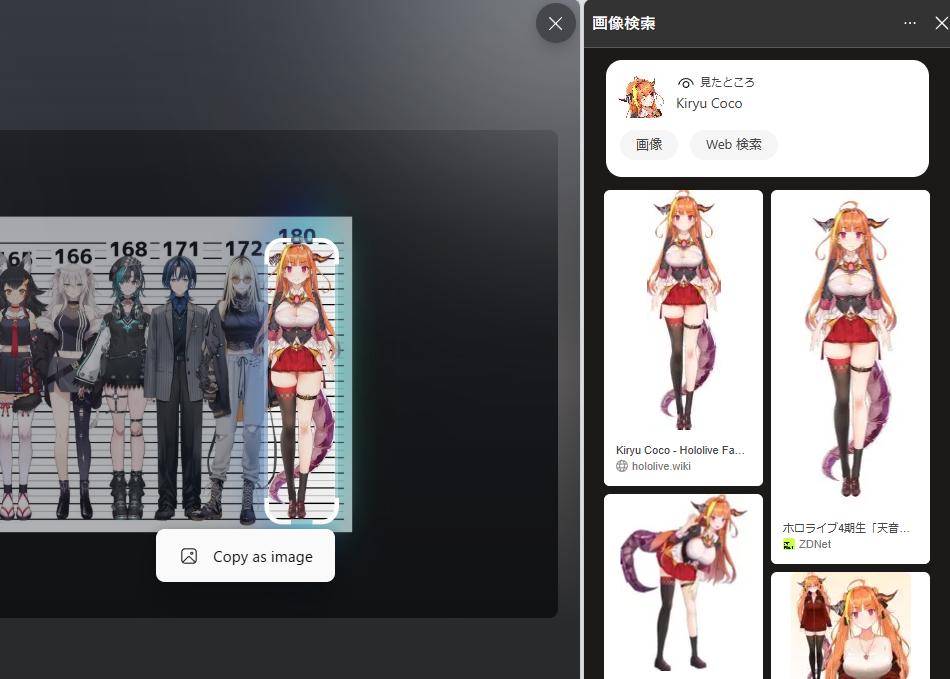This screenshot has height=679, width=950.
Task: Select the 画像 filter tab
Action: point(649,144)
